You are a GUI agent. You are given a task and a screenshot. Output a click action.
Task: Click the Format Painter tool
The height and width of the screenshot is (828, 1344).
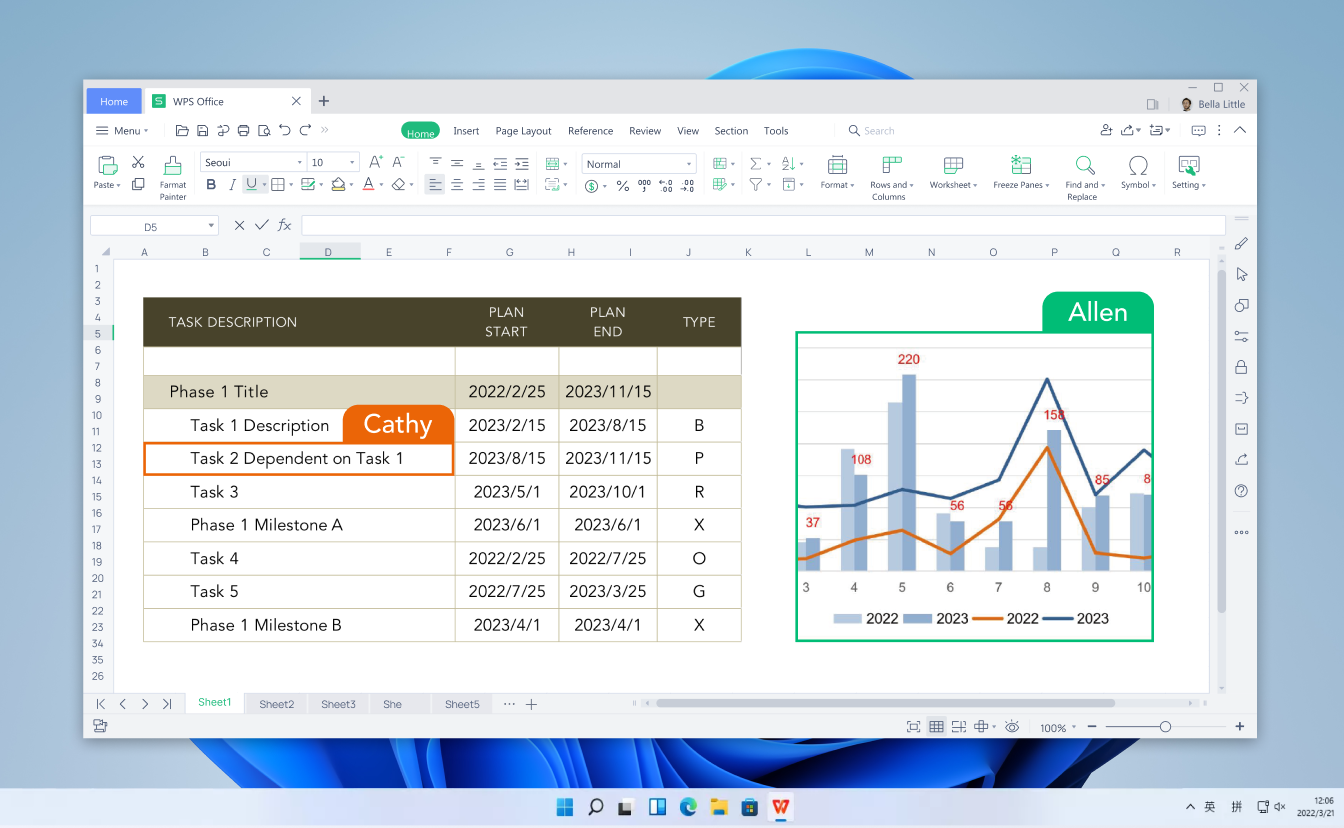173,177
